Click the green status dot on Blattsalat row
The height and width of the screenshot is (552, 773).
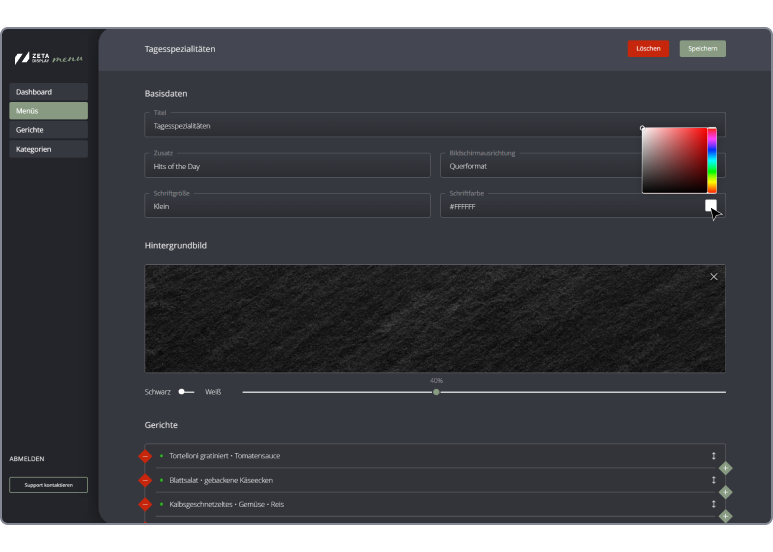pos(161,480)
